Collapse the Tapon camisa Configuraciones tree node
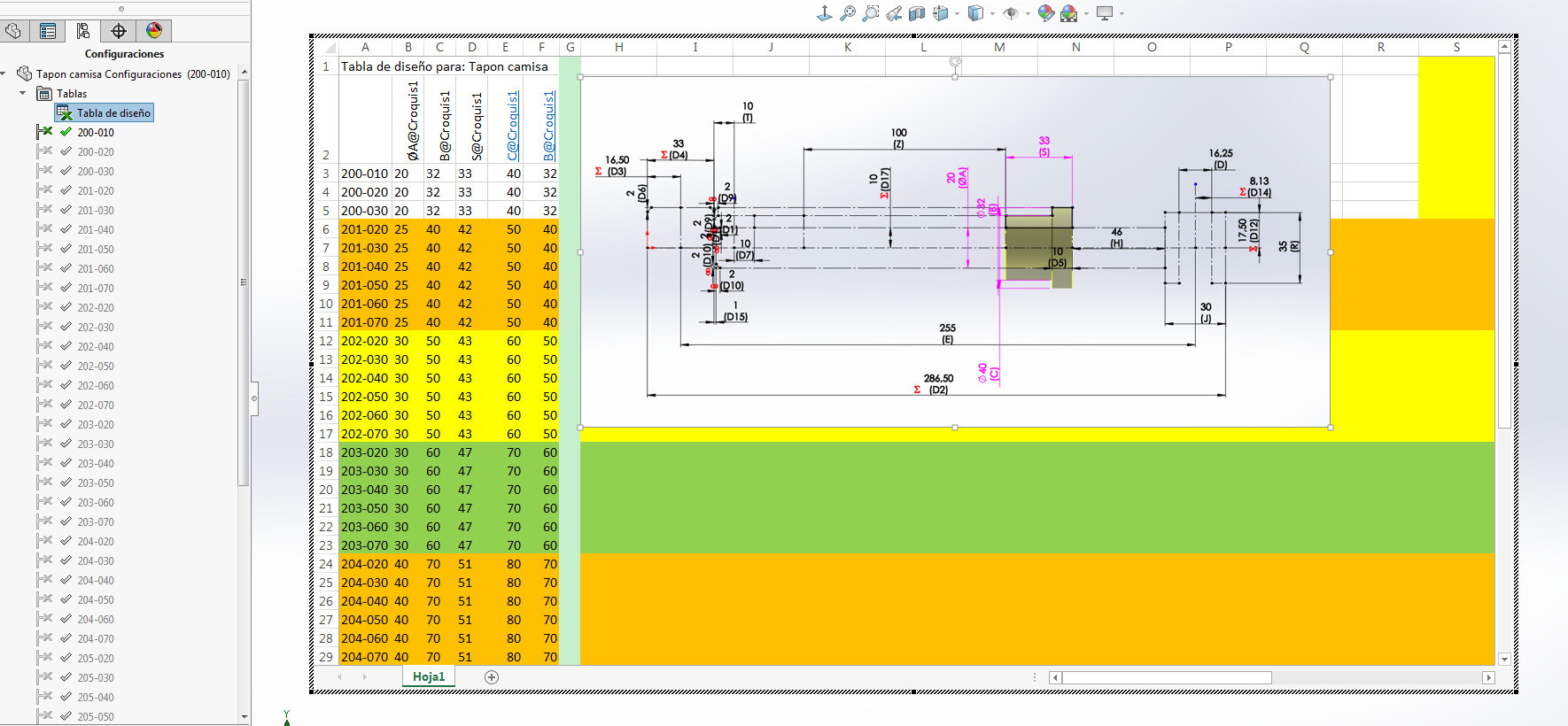The width and height of the screenshot is (1568, 726). pyautogui.click(x=4, y=73)
